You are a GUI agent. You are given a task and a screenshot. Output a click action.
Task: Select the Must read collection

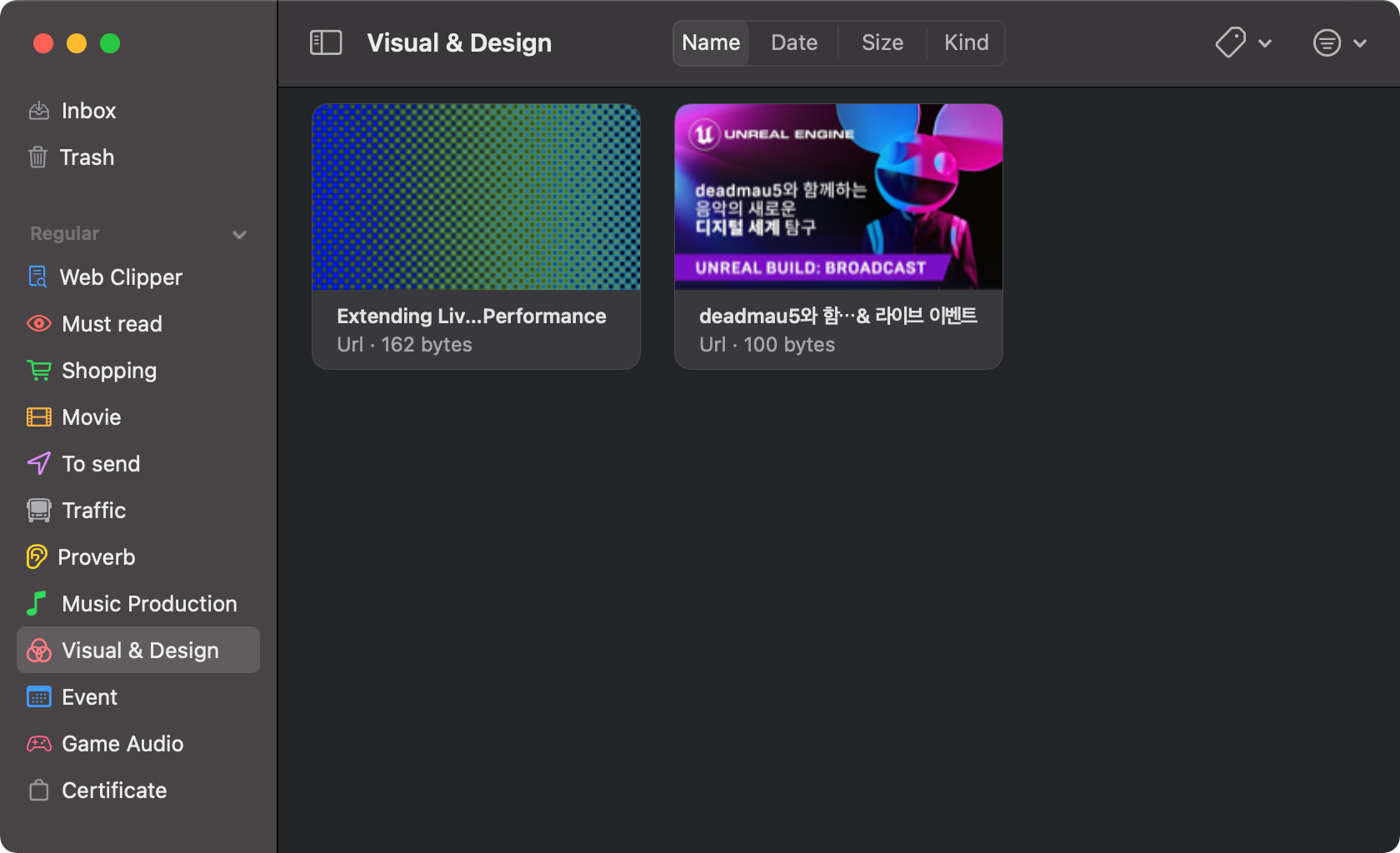pos(138,324)
